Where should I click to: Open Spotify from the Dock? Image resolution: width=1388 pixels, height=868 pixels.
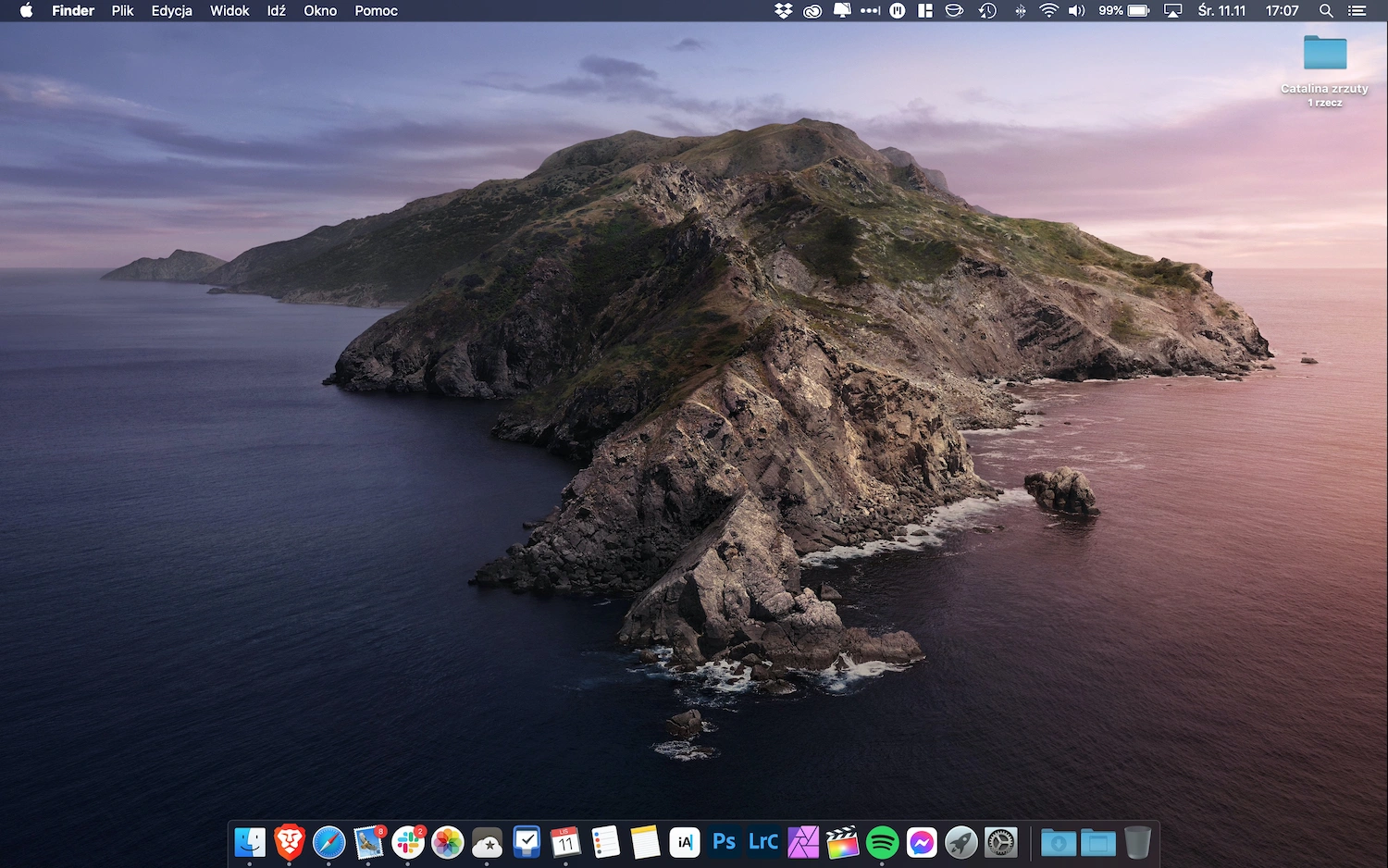pyautogui.click(x=883, y=842)
